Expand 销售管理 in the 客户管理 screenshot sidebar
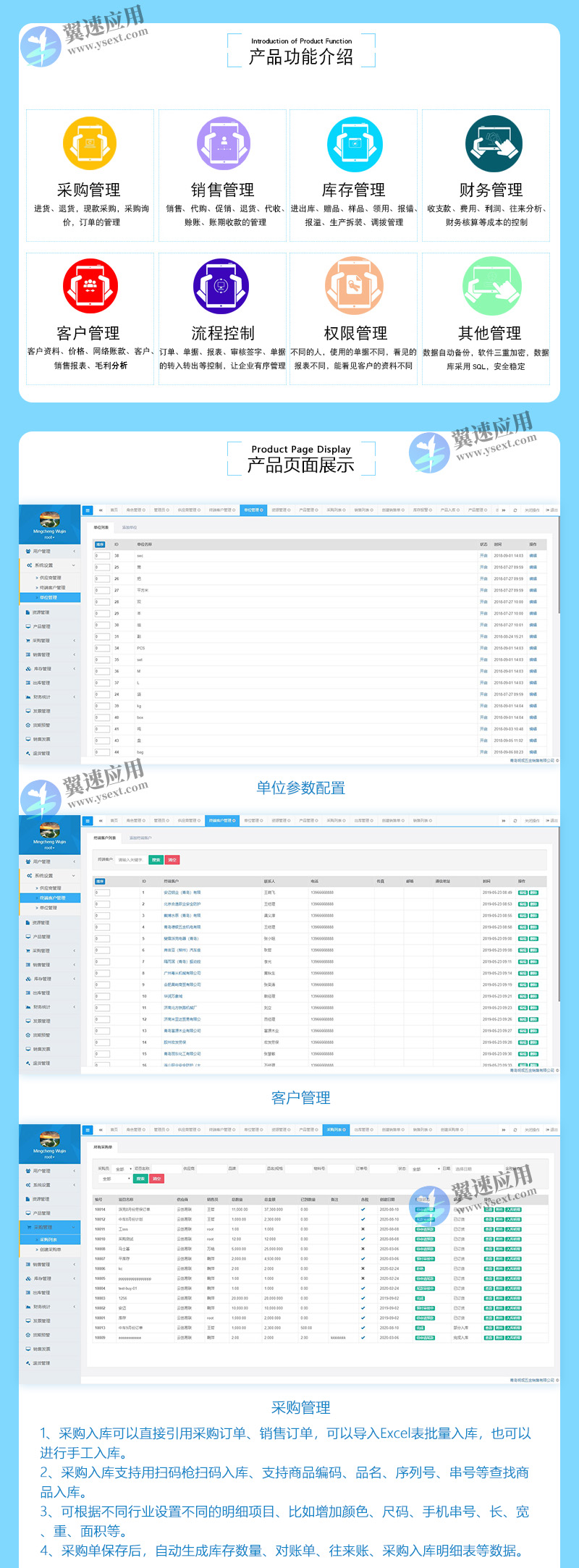The width and height of the screenshot is (579, 1568). point(50,965)
